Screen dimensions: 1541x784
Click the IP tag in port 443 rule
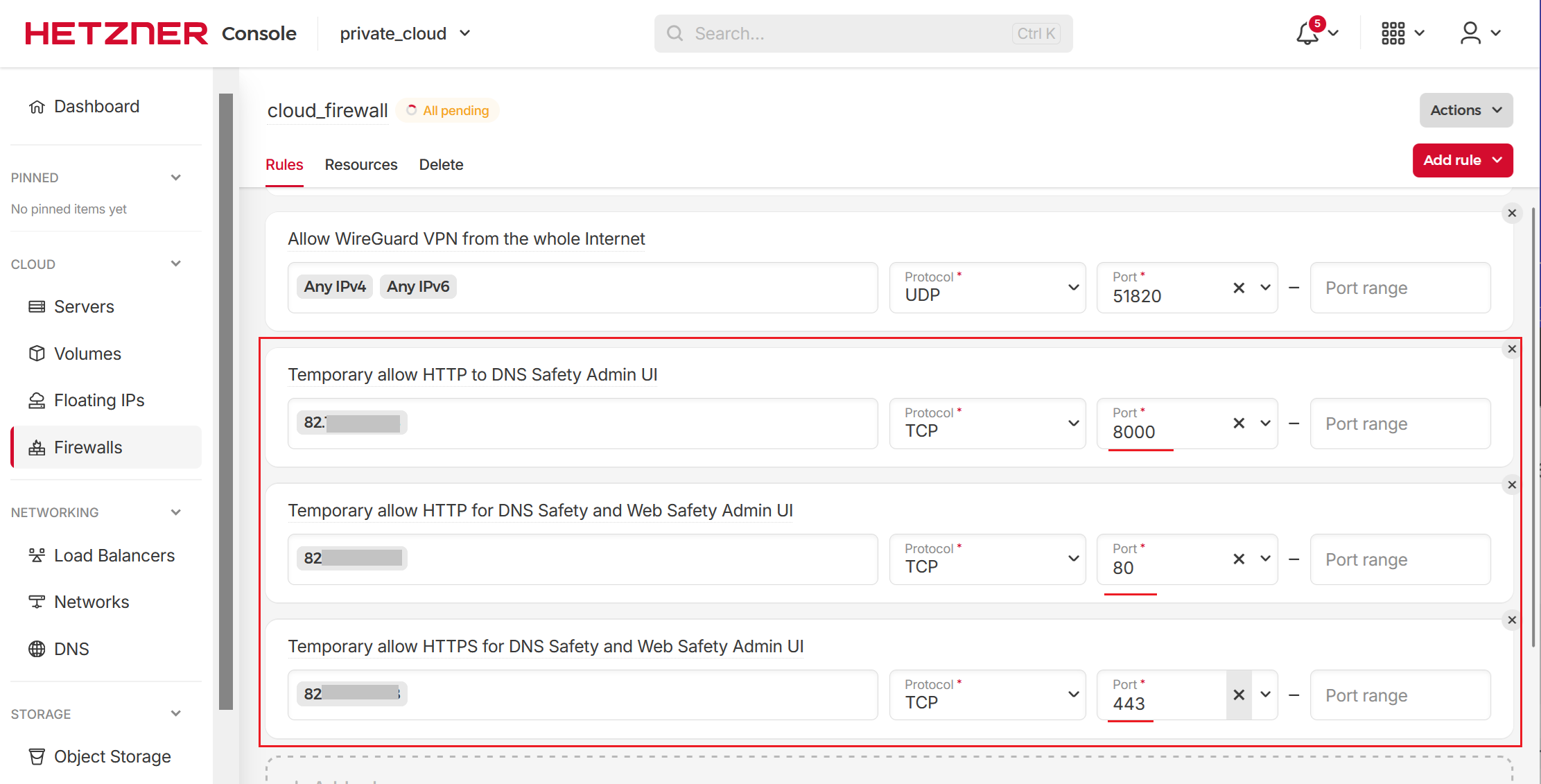pos(352,694)
